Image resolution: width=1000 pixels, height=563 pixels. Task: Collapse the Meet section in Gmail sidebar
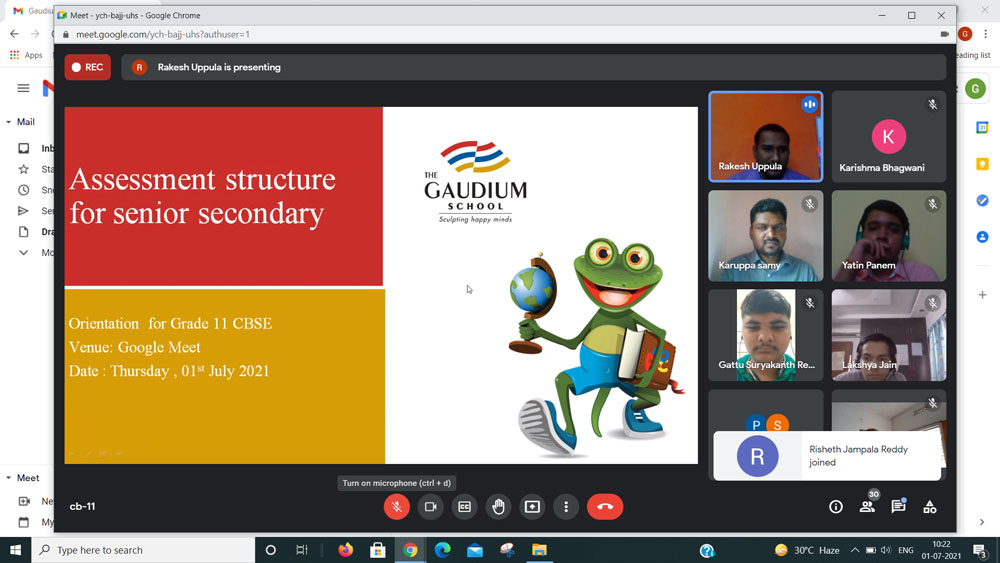(x=8, y=478)
